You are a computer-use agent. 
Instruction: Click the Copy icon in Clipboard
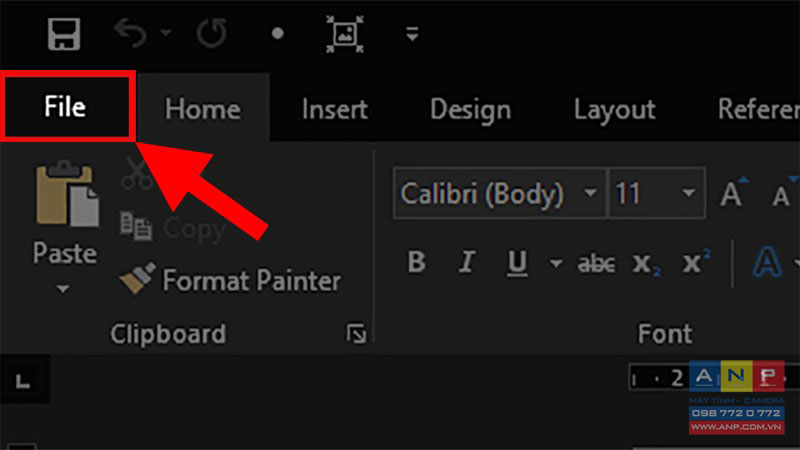click(x=136, y=226)
